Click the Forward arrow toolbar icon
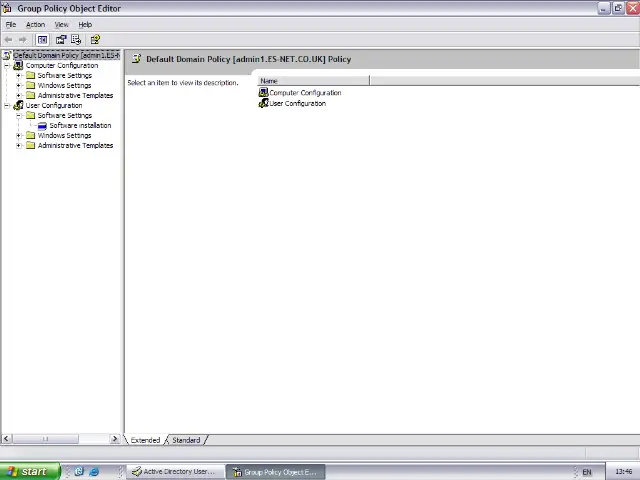Viewport: 640px width, 480px height. [x=22, y=40]
